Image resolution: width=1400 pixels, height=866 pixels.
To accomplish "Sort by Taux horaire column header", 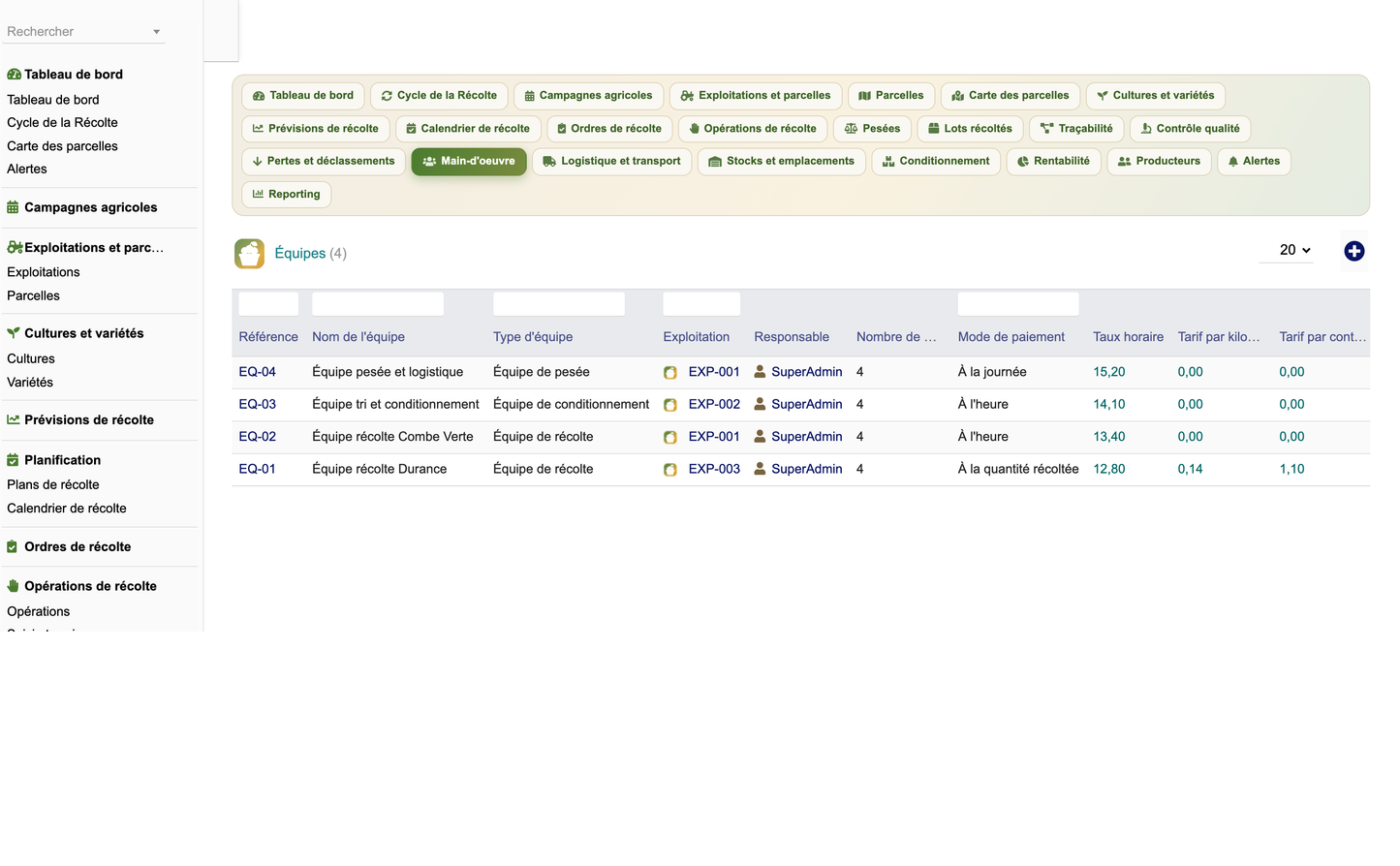I will pos(1128,337).
